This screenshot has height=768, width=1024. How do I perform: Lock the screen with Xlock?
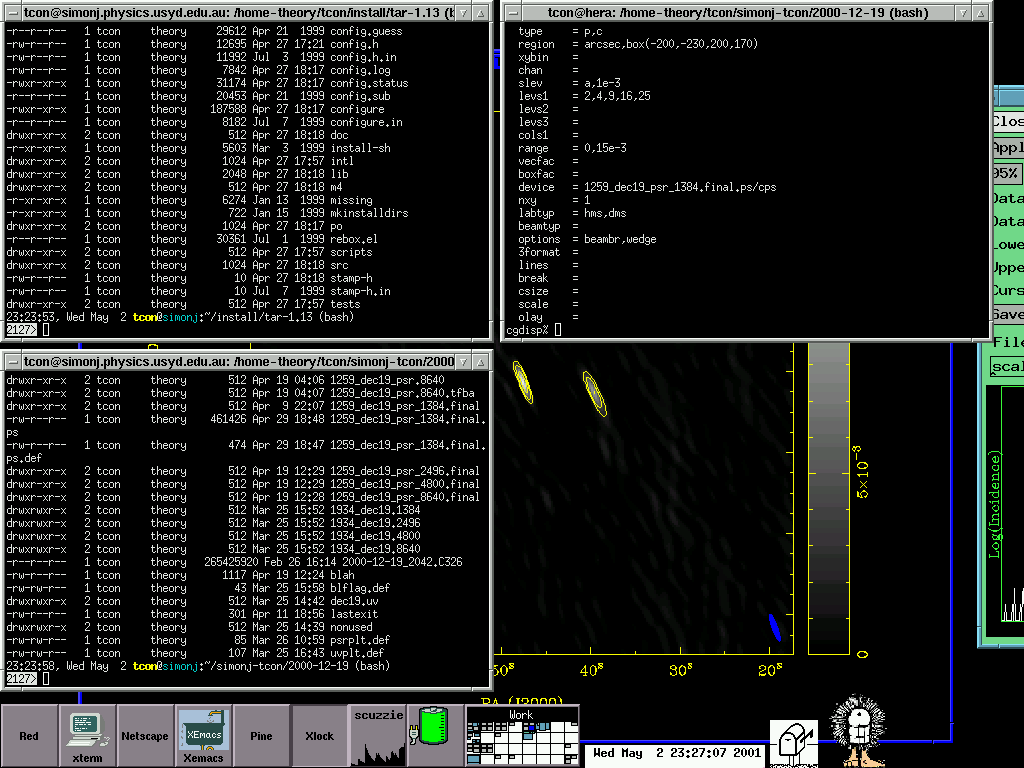coord(319,735)
